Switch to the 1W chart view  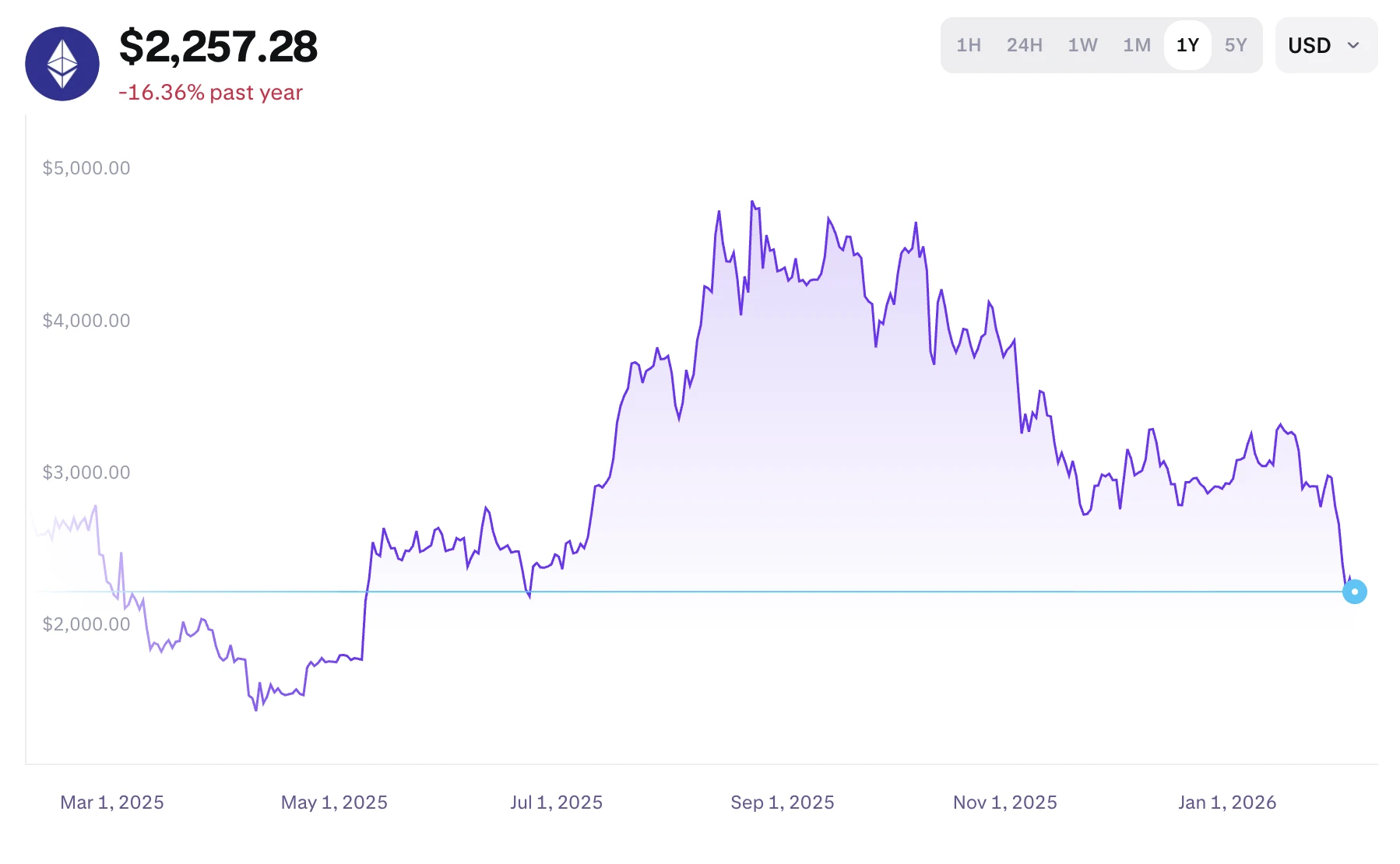click(x=1082, y=45)
